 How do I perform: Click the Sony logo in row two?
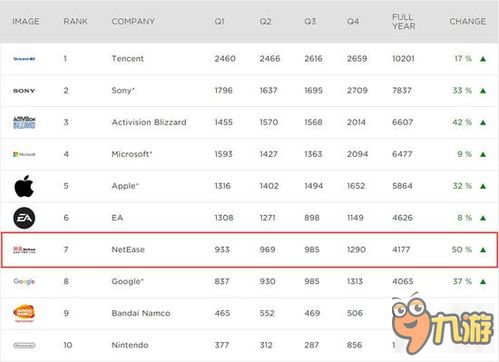pos(24,91)
